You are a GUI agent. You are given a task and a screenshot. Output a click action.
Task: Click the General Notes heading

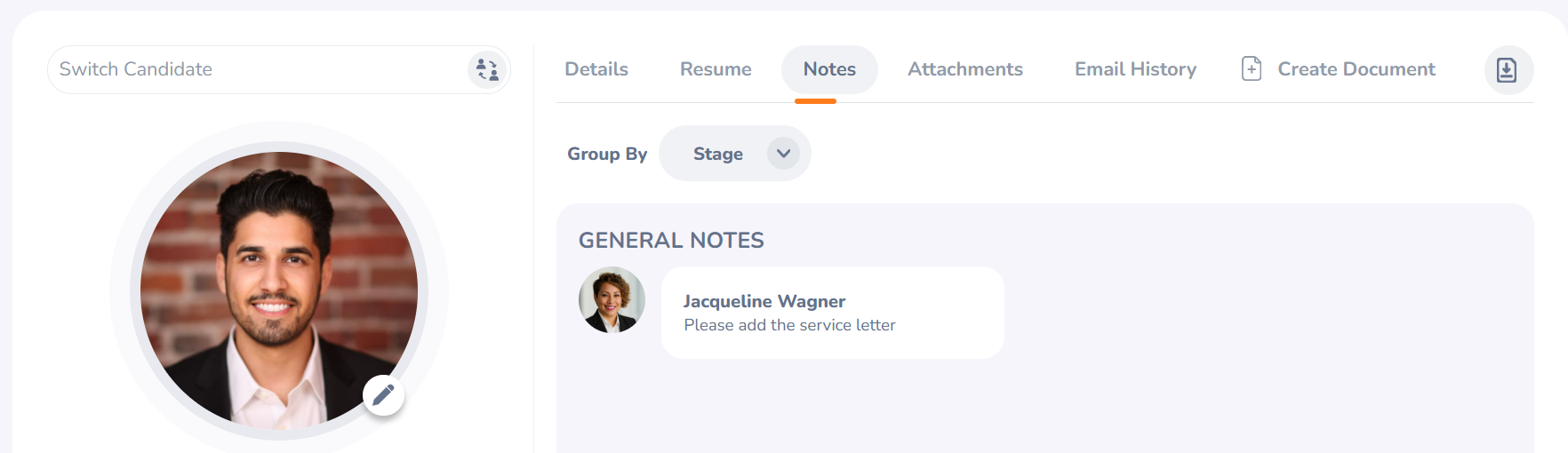click(671, 241)
